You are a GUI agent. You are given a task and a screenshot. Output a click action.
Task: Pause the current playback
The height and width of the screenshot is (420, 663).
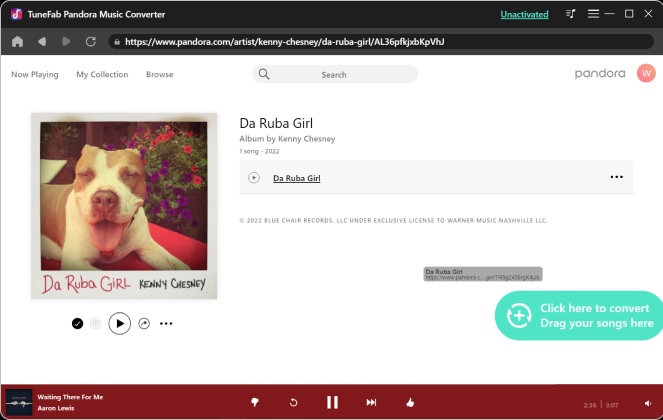coord(332,402)
